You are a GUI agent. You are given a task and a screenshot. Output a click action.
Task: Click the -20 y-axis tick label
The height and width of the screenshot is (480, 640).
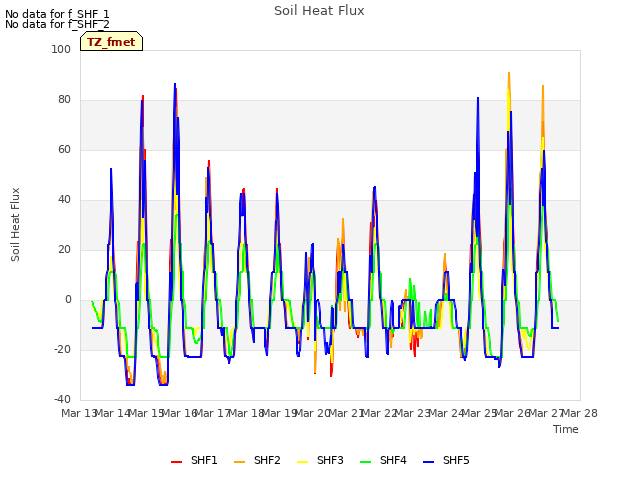tap(62, 349)
